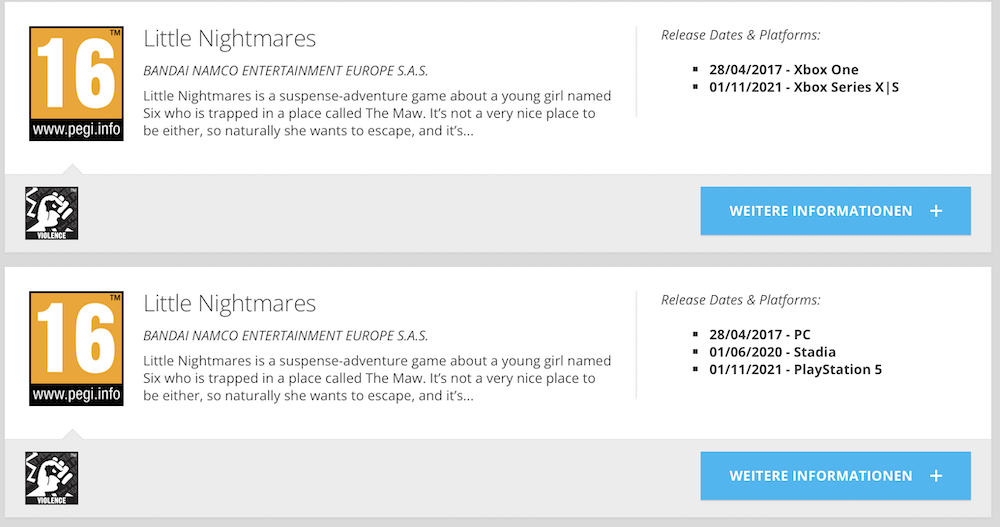
Task: Click the PEGI 16 badge in first entry
Action: tap(76, 84)
